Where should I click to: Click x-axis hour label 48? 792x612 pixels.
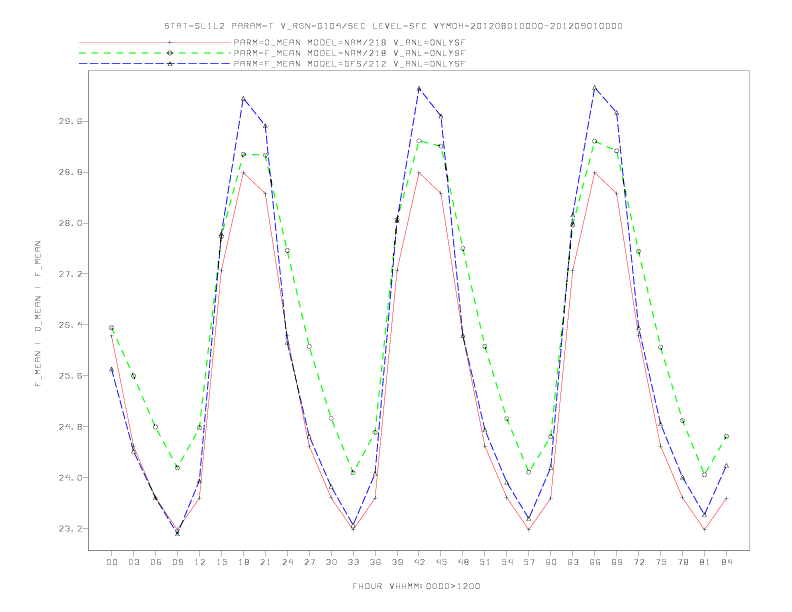click(x=463, y=562)
